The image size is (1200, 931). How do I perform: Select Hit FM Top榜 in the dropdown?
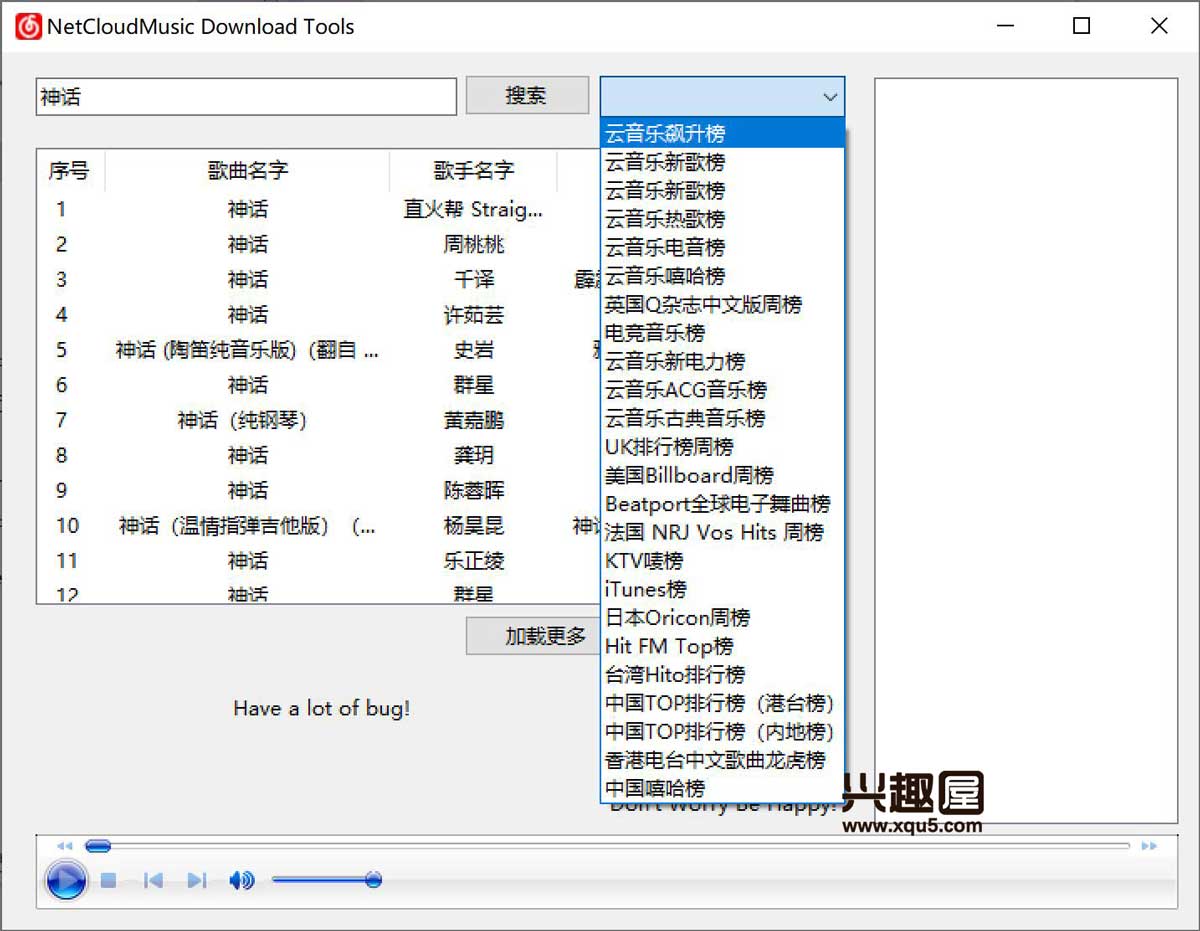click(723, 646)
